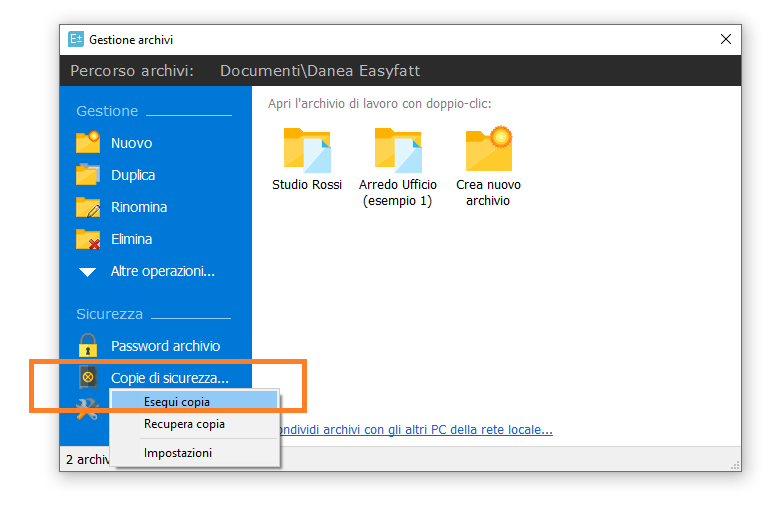The image size is (779, 514).
Task: Open the Arredo Ufficio (esempio 1) archive
Action: (x=398, y=150)
